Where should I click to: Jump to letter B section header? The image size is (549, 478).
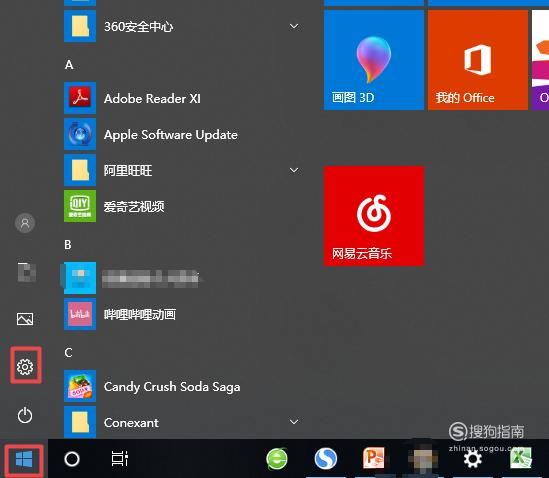(x=68, y=244)
